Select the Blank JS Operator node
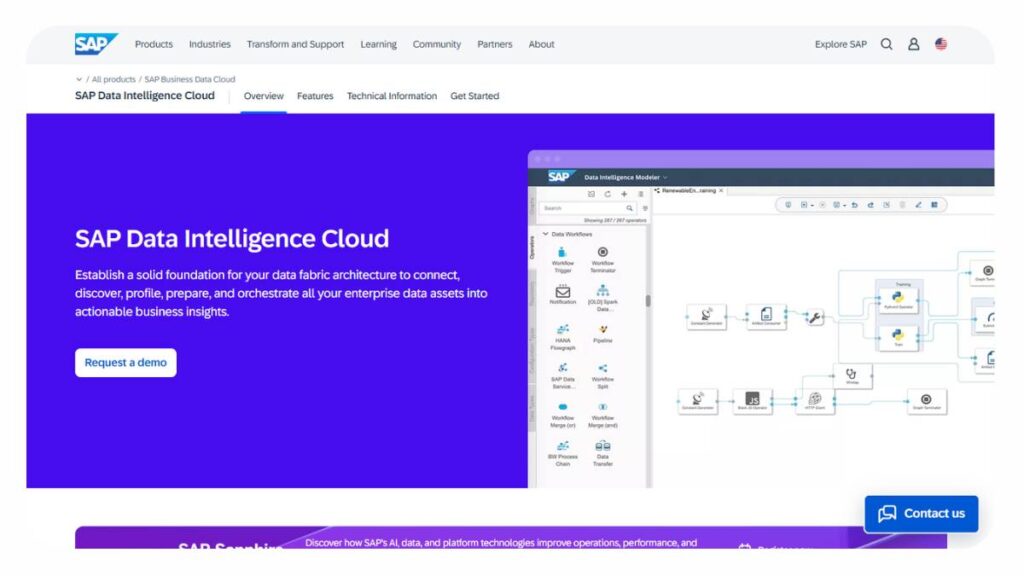This screenshot has height=576, width=1024. pos(752,400)
